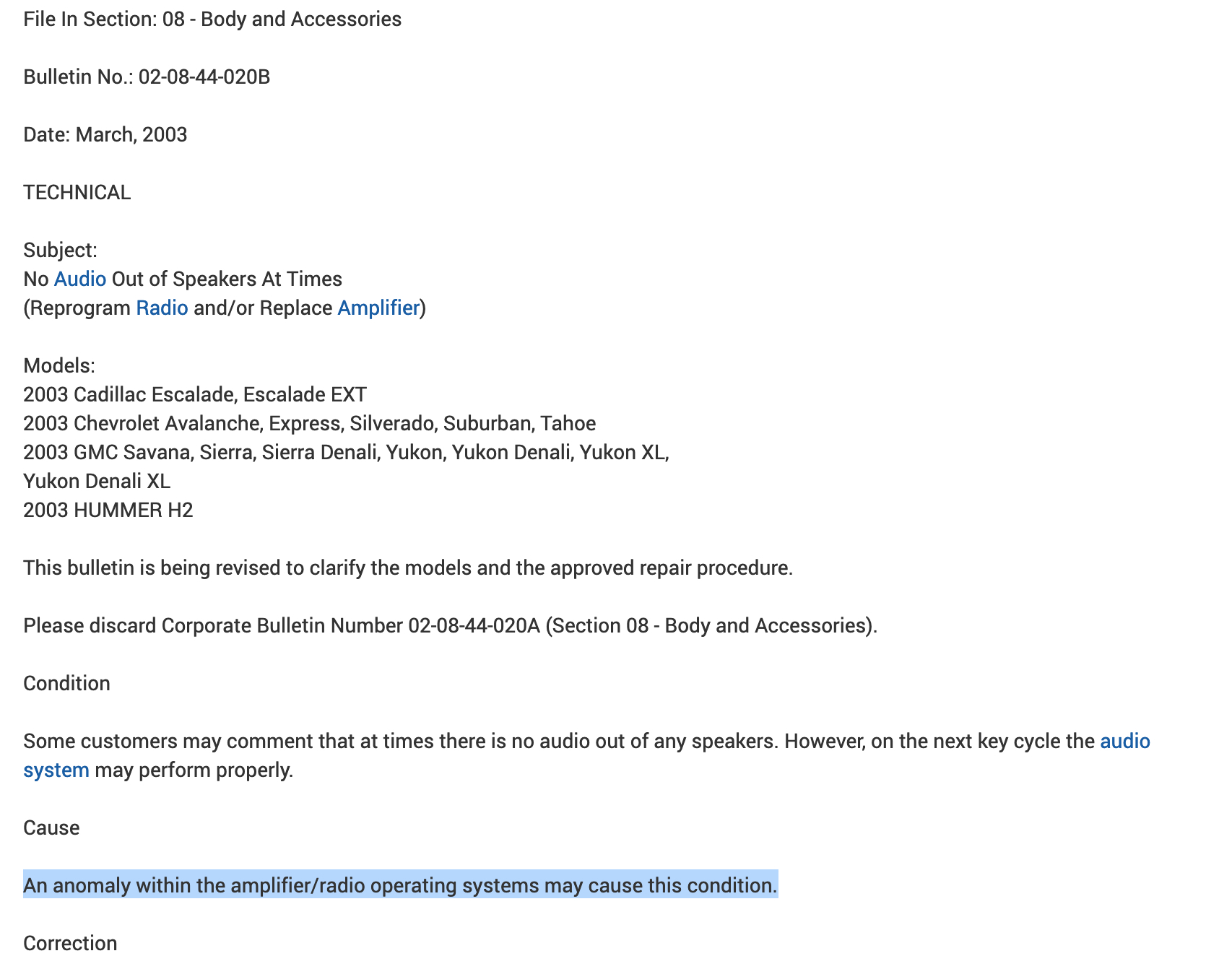Click the 2003 HUMMER H2 line
The image size is (1232, 969).
click(x=108, y=510)
